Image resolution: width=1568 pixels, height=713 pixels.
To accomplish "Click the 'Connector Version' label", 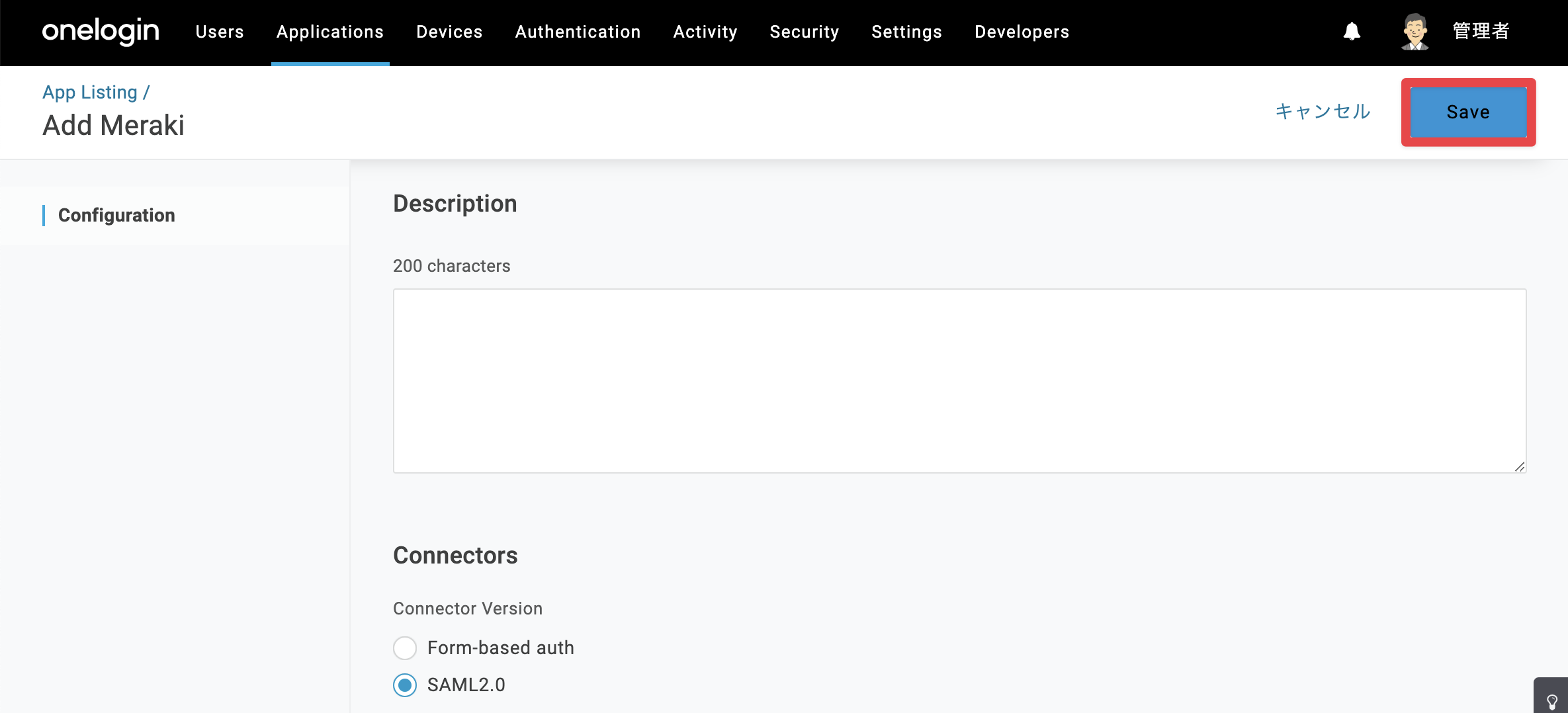I will coord(468,608).
